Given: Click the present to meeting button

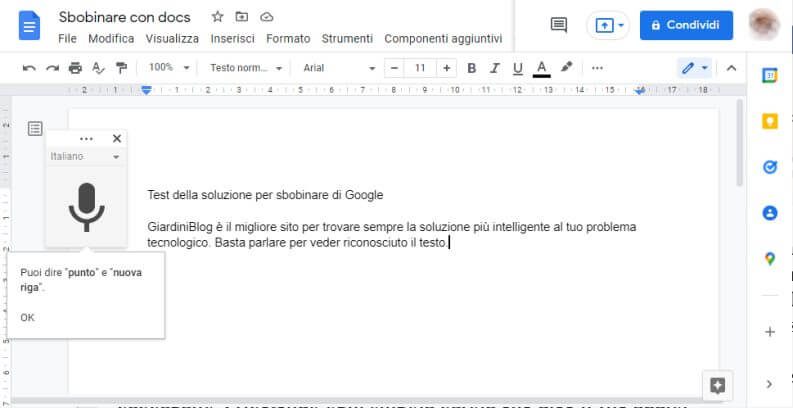Looking at the screenshot, I should click(x=608, y=25).
